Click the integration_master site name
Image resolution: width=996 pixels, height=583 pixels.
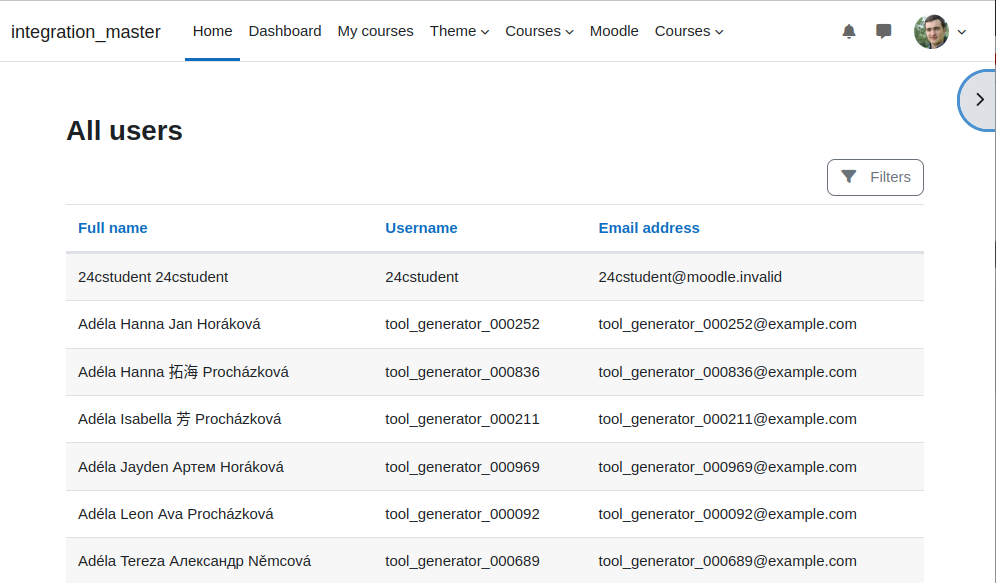[x=86, y=32]
